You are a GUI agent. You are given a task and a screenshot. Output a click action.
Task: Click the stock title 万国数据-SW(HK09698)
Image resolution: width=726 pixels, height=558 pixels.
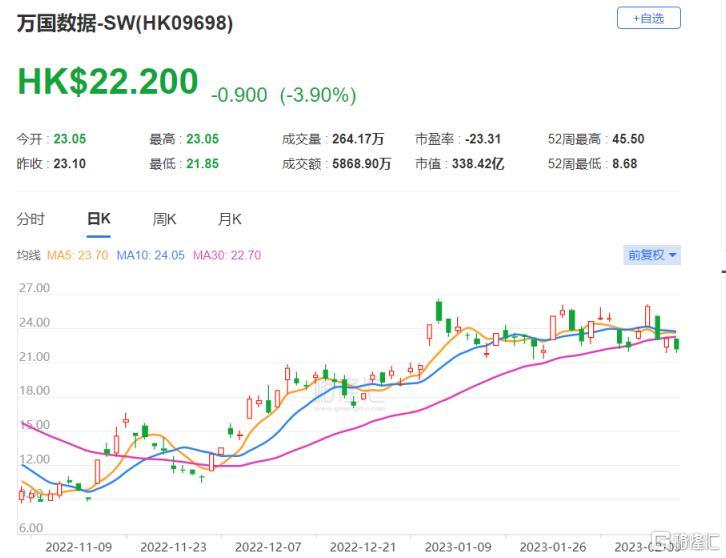point(125,23)
